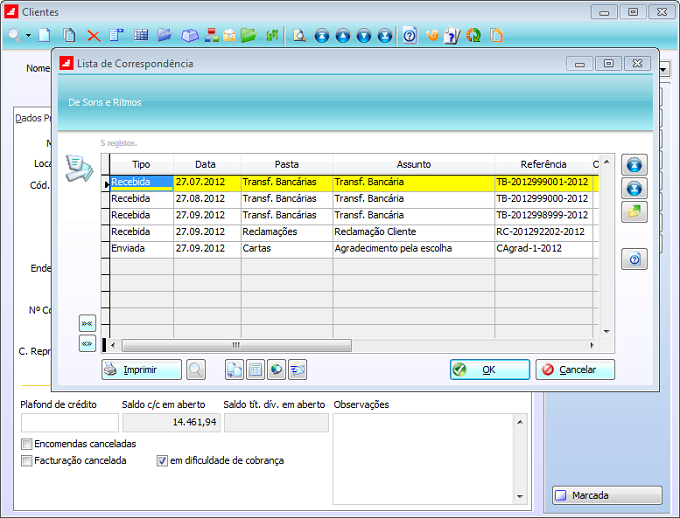Click the purple box icon in toolbar
The height and width of the screenshot is (518, 680).
[190, 36]
